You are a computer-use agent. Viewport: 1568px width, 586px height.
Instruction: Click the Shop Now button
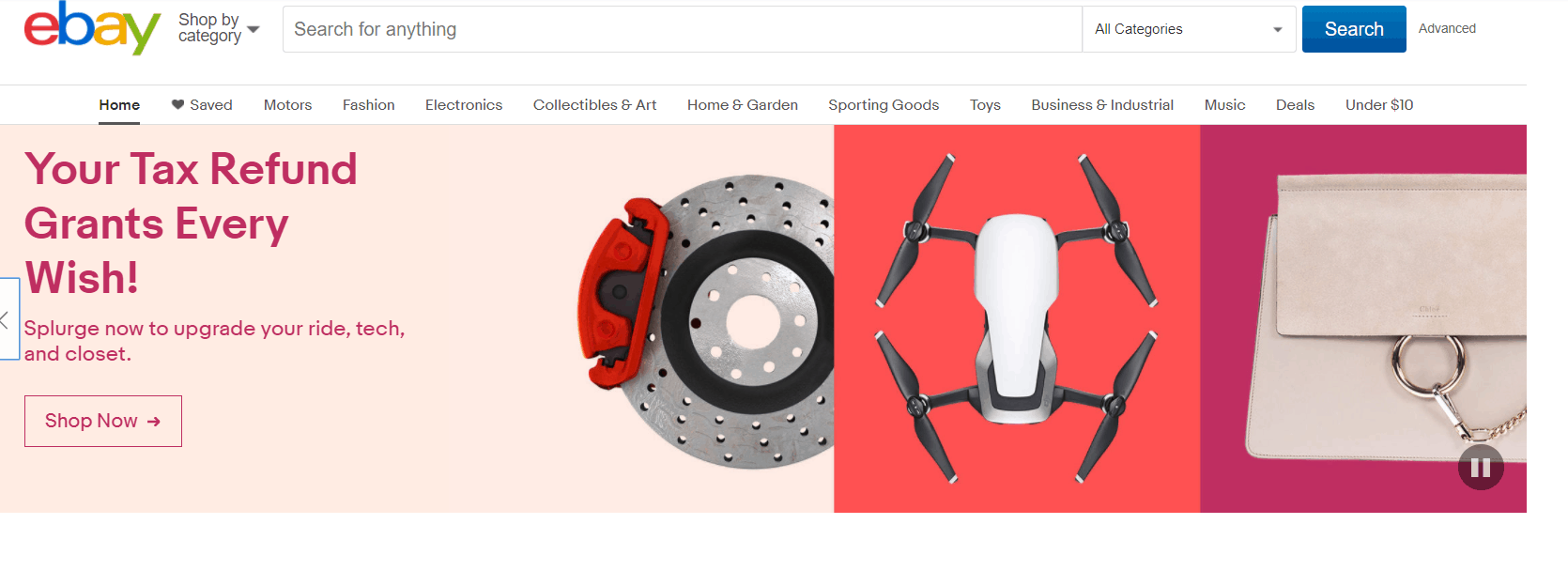coord(103,421)
